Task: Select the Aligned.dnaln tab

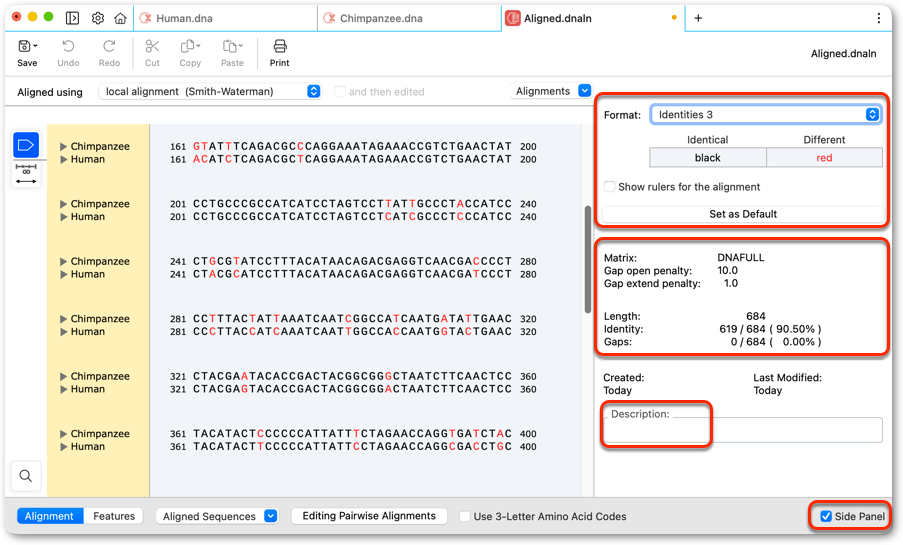Action: (593, 18)
